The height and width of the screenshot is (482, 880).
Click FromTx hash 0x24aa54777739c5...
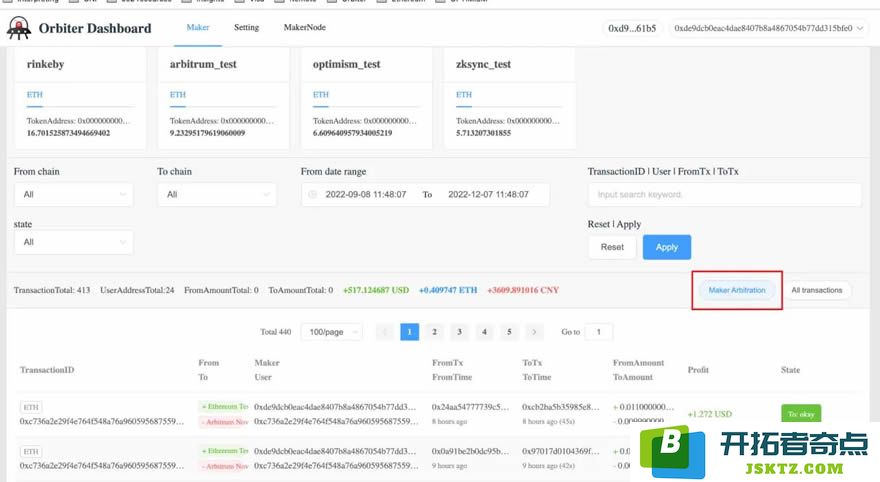pos(470,407)
